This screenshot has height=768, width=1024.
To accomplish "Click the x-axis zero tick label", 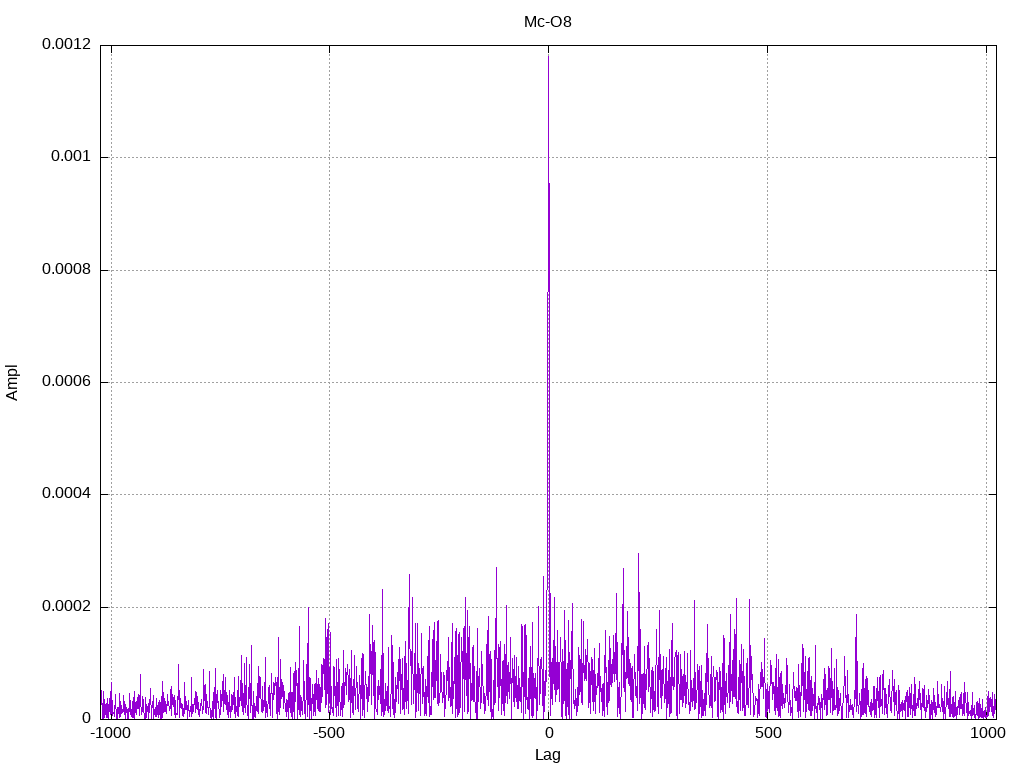I will pos(548,733).
